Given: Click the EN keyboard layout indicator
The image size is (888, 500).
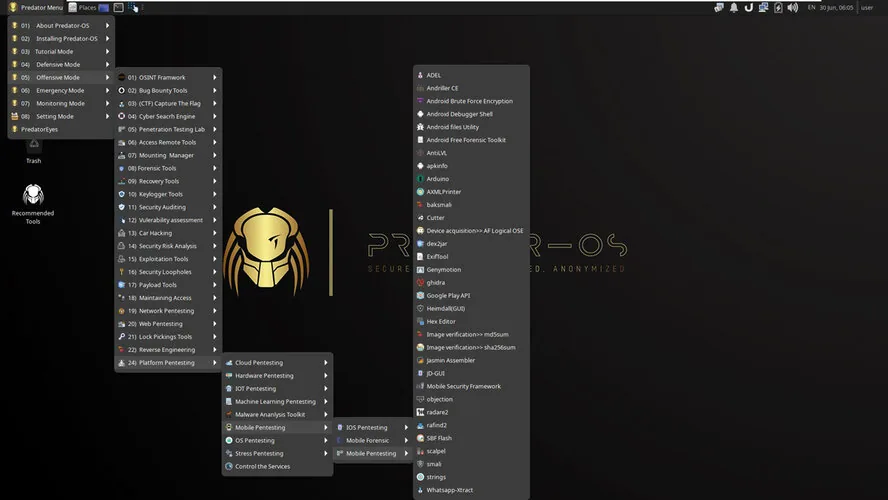Looking at the screenshot, I should point(812,7).
